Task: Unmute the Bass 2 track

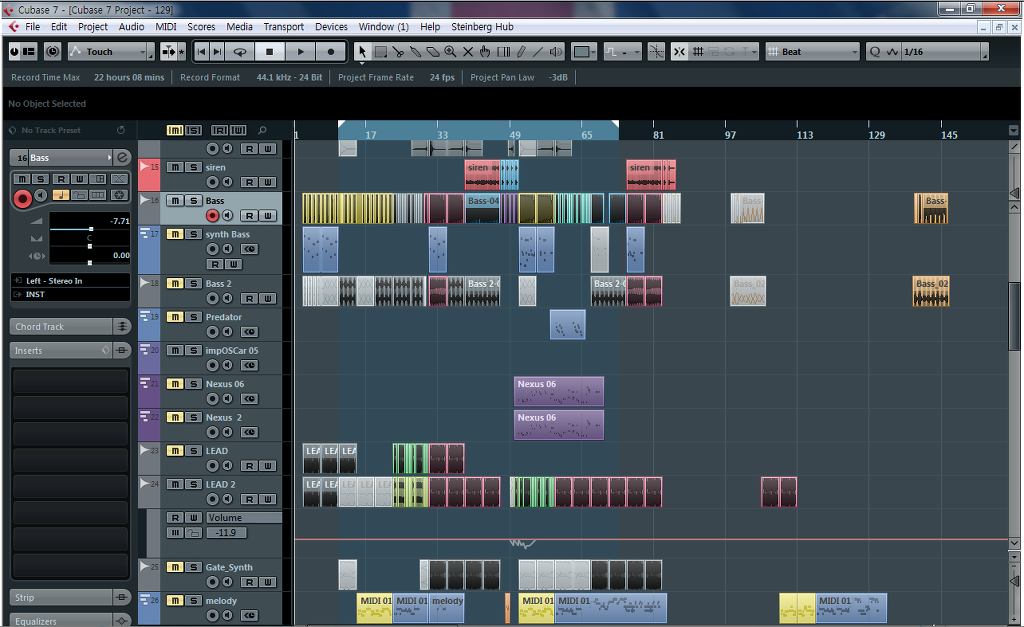Action: pos(175,283)
